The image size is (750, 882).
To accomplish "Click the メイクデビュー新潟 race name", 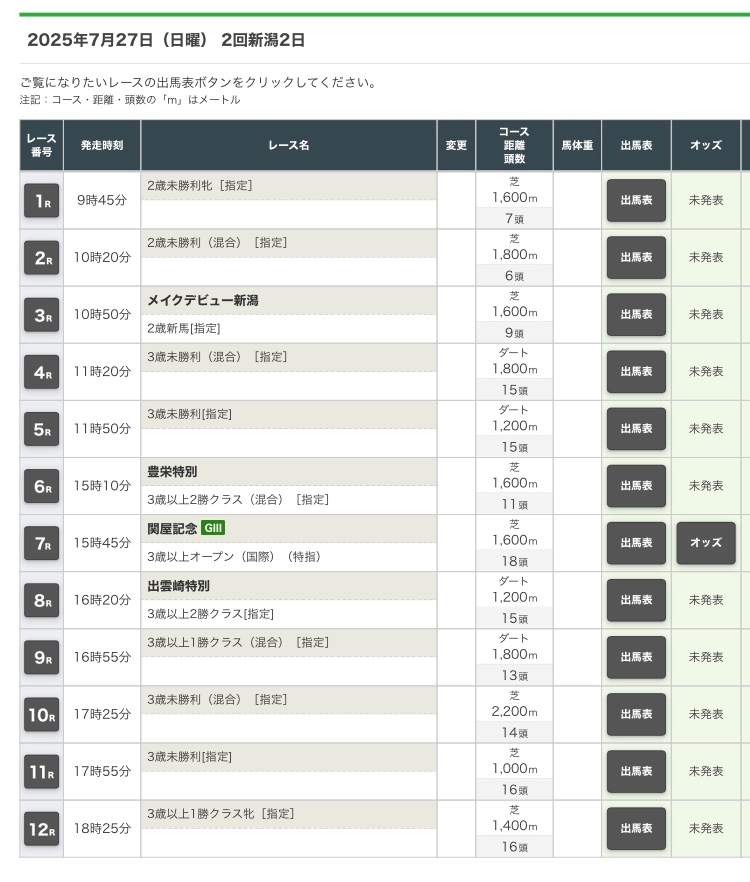I will [203, 300].
